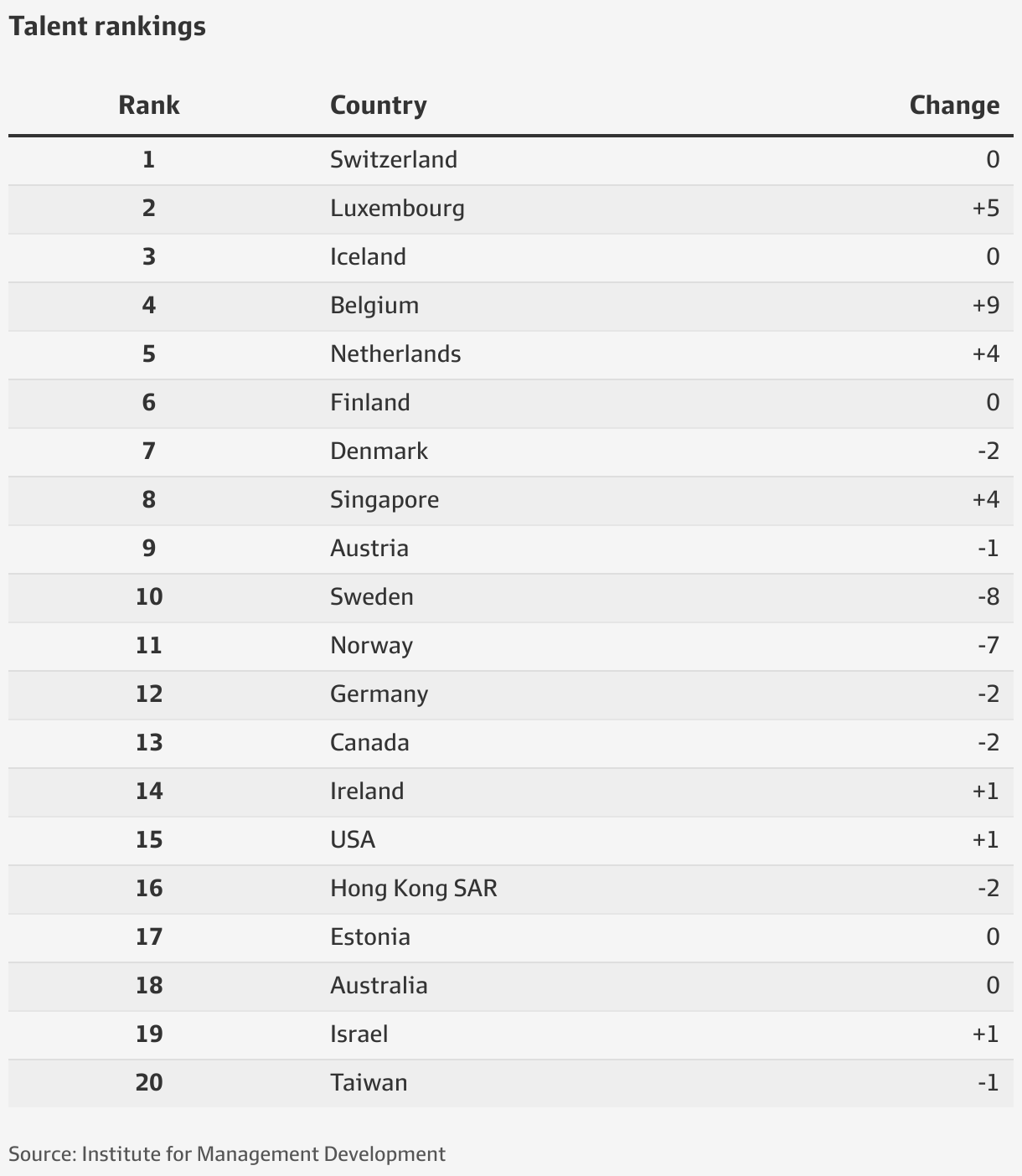Select the Norway country cell
This screenshot has width=1022, height=1176.
pos(371,645)
